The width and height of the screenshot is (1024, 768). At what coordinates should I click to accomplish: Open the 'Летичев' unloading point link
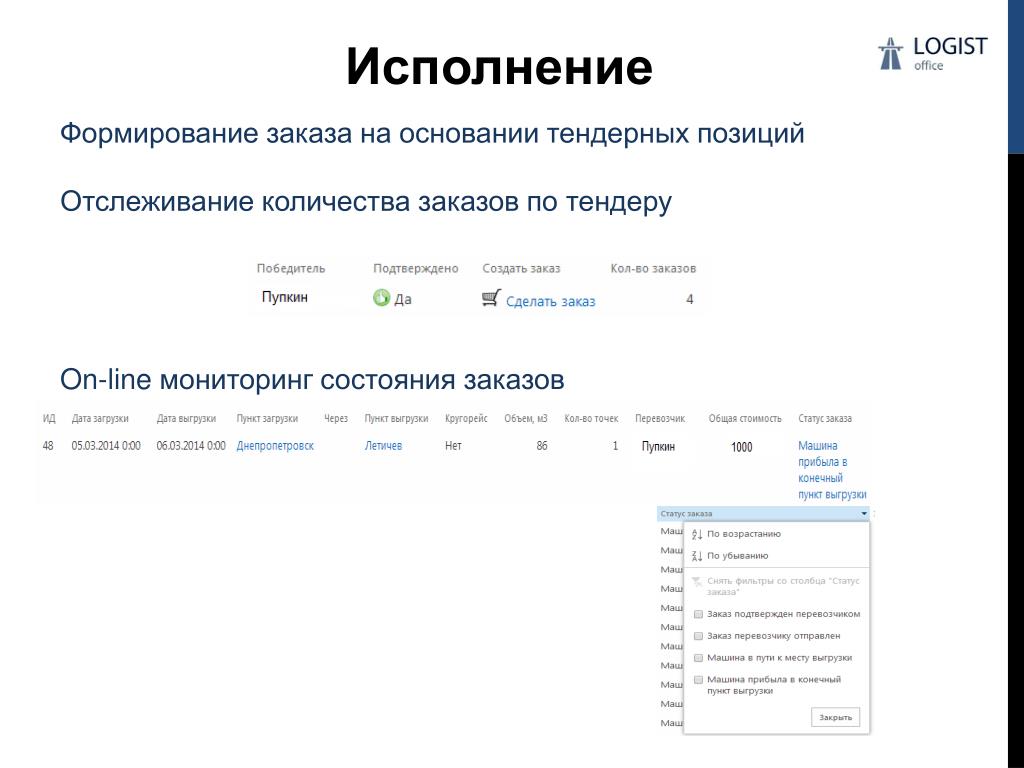click(x=383, y=445)
